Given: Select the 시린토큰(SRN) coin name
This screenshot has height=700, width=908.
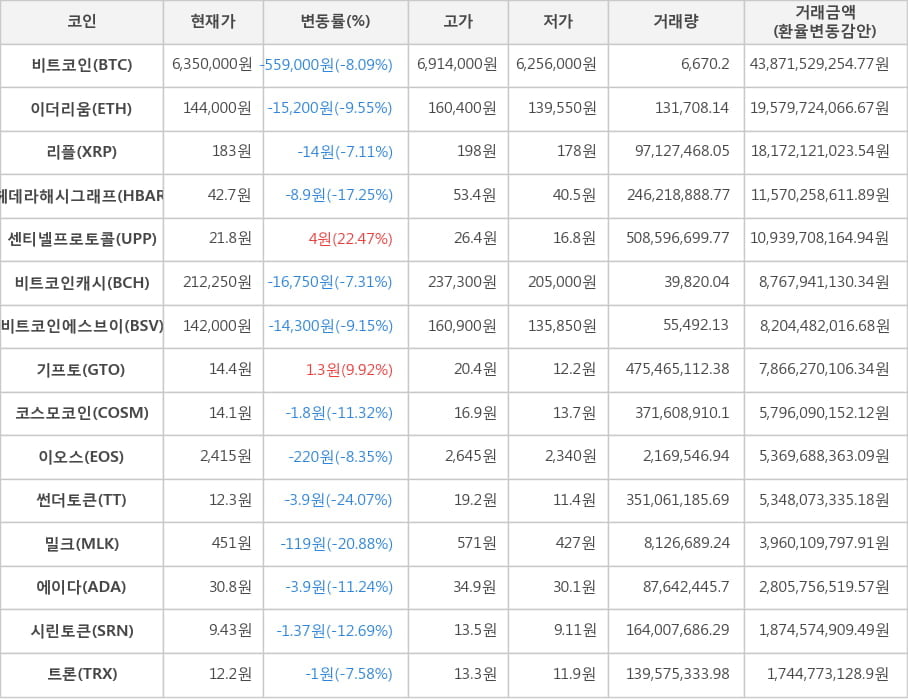Looking at the screenshot, I should pyautogui.click(x=82, y=631).
